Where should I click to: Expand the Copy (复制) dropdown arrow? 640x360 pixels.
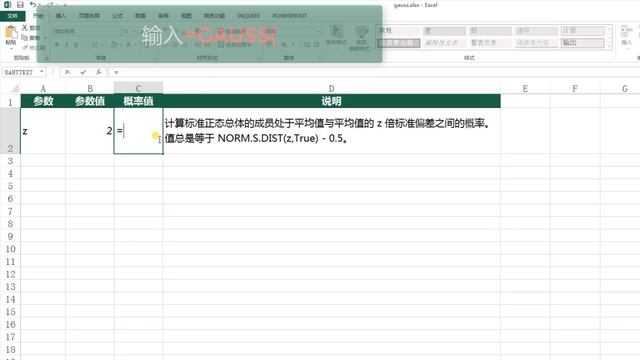(45, 38)
